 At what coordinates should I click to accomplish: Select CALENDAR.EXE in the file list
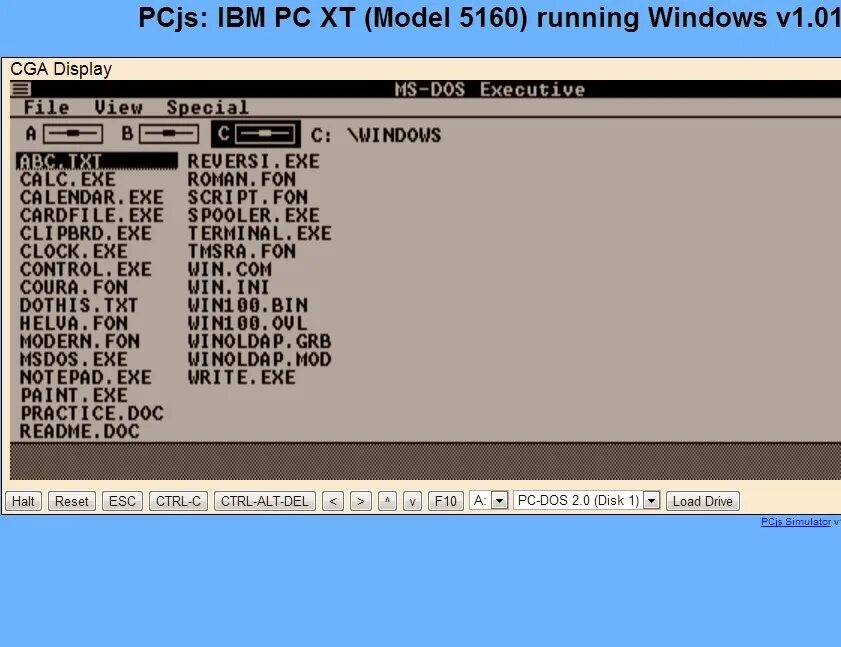(x=92, y=197)
